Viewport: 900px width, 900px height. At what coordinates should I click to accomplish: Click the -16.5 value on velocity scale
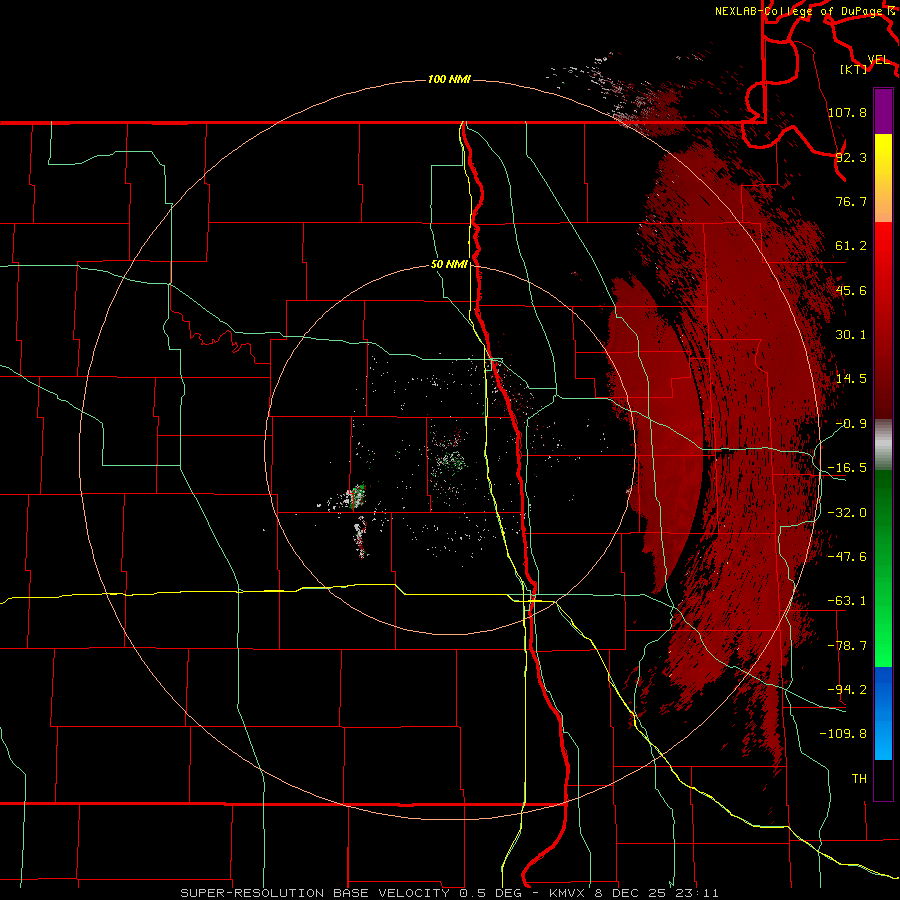847,468
